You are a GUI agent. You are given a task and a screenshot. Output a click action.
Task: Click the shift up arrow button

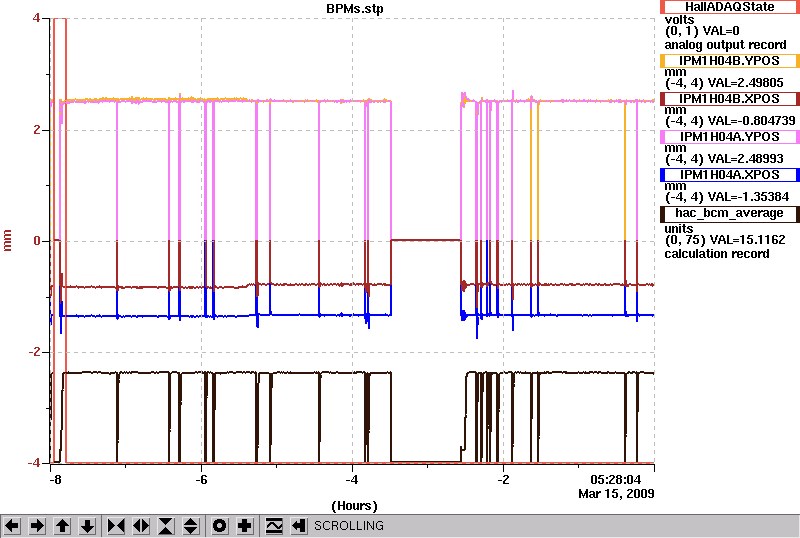[62, 526]
